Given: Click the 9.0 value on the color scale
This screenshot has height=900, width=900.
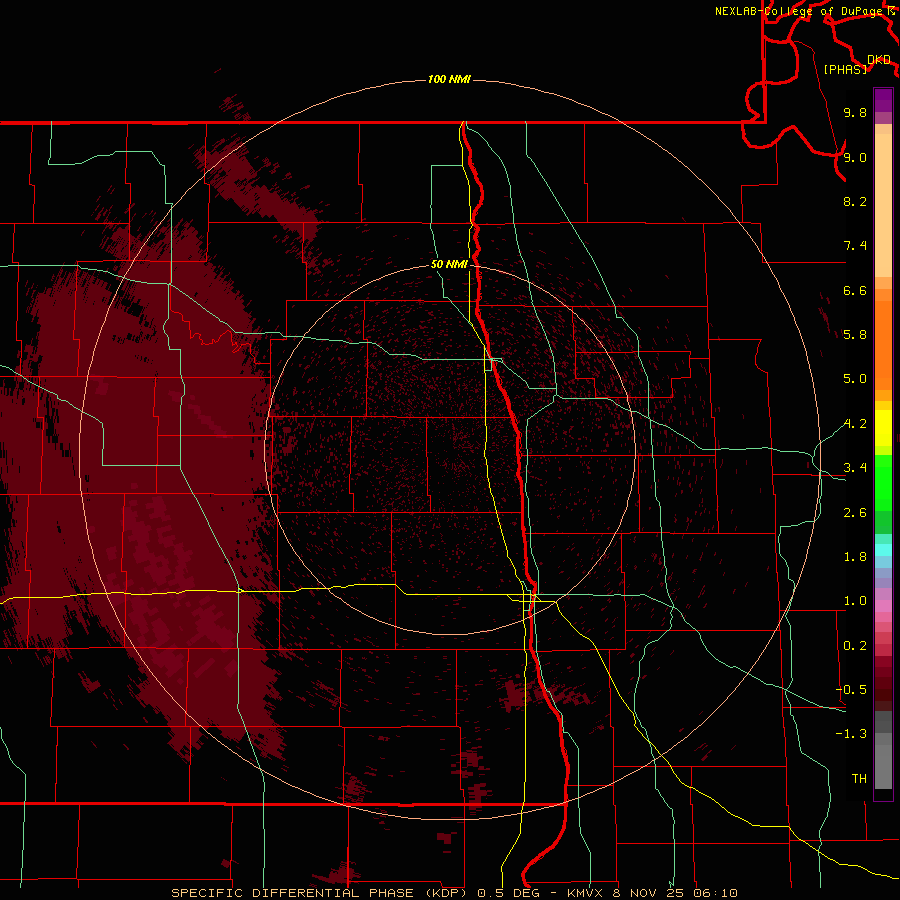Looking at the screenshot, I should tap(855, 157).
